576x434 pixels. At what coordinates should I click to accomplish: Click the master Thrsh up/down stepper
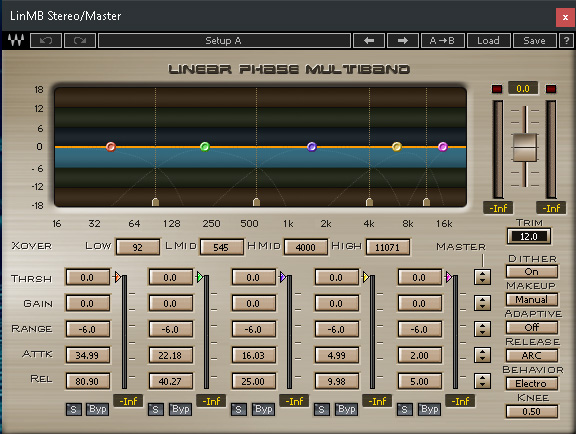[482, 277]
